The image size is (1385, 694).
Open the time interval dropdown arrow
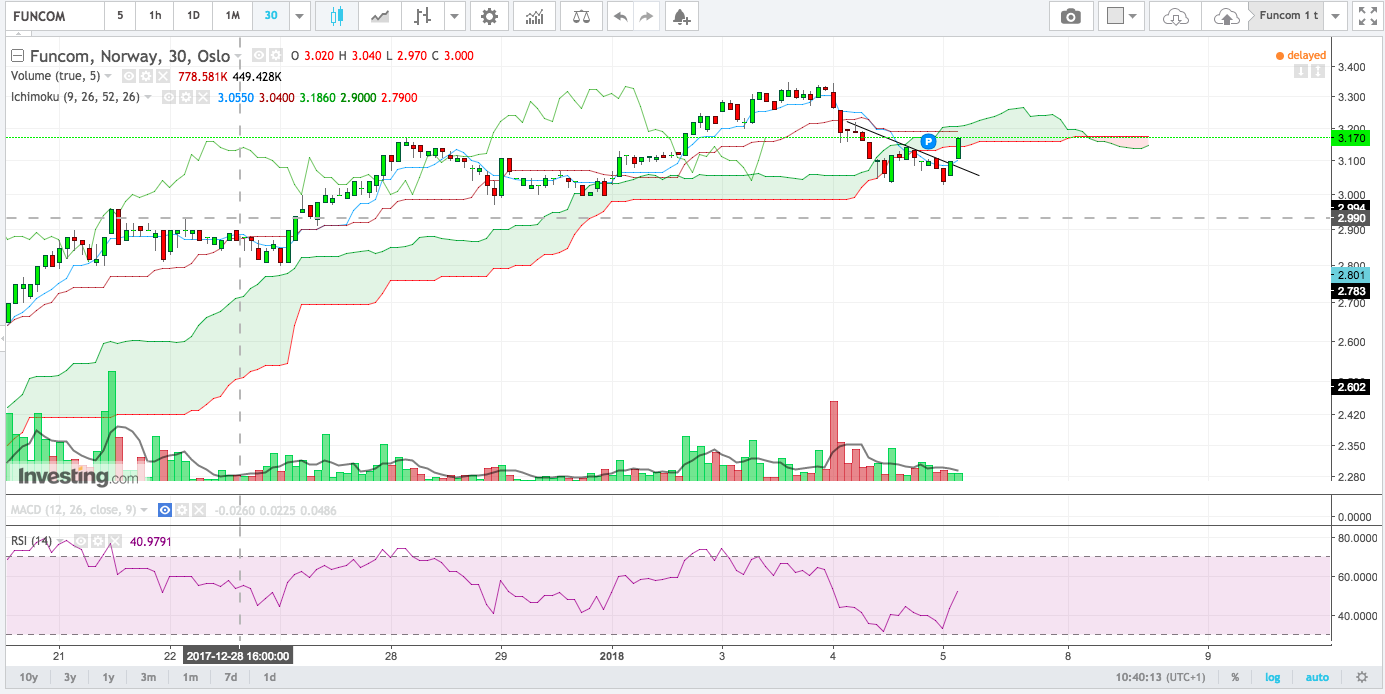click(x=300, y=16)
